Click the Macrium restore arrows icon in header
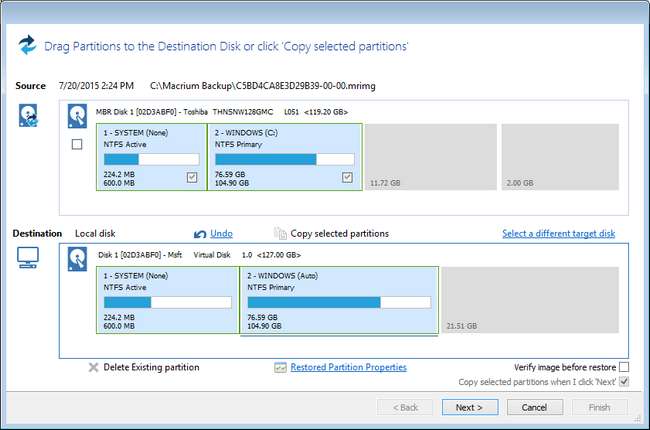This screenshot has height=430, width=650. pos(28,45)
